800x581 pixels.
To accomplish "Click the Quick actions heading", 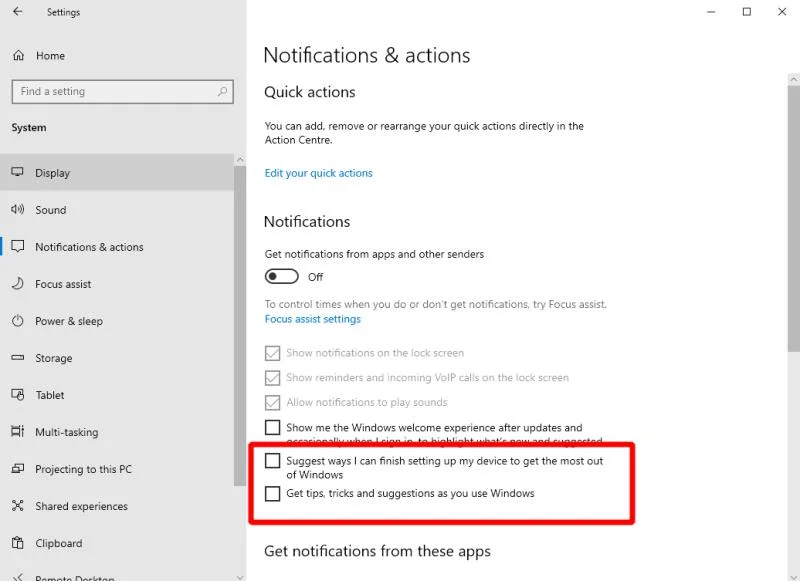I will click(310, 92).
